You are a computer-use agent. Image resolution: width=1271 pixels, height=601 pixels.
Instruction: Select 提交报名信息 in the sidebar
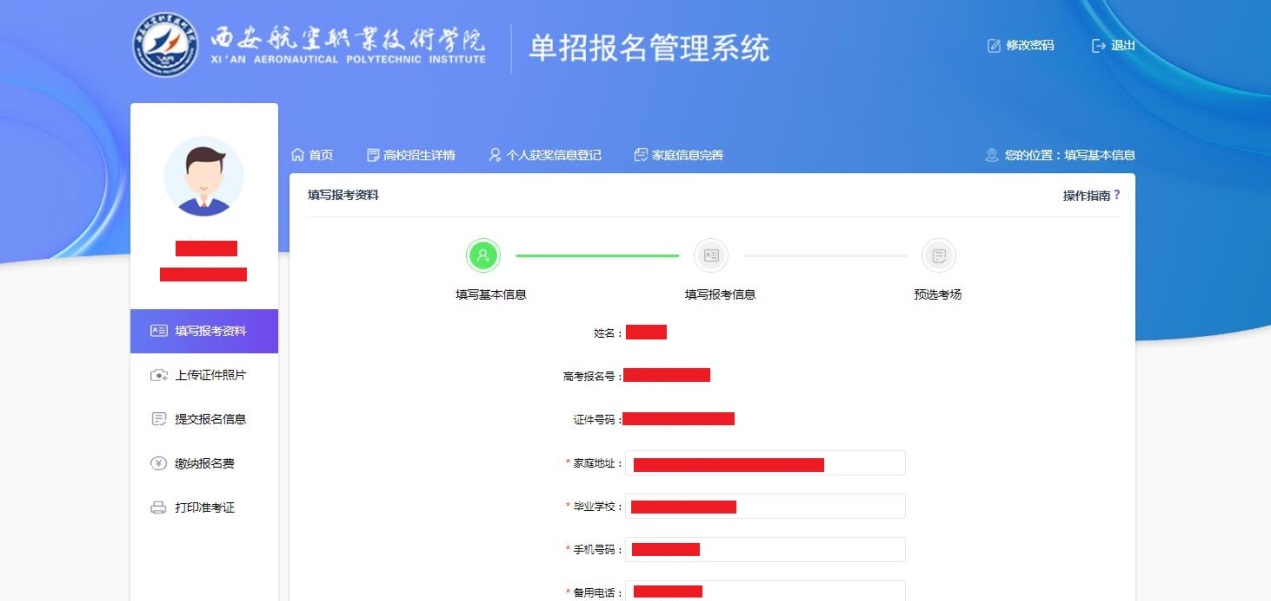click(x=204, y=419)
